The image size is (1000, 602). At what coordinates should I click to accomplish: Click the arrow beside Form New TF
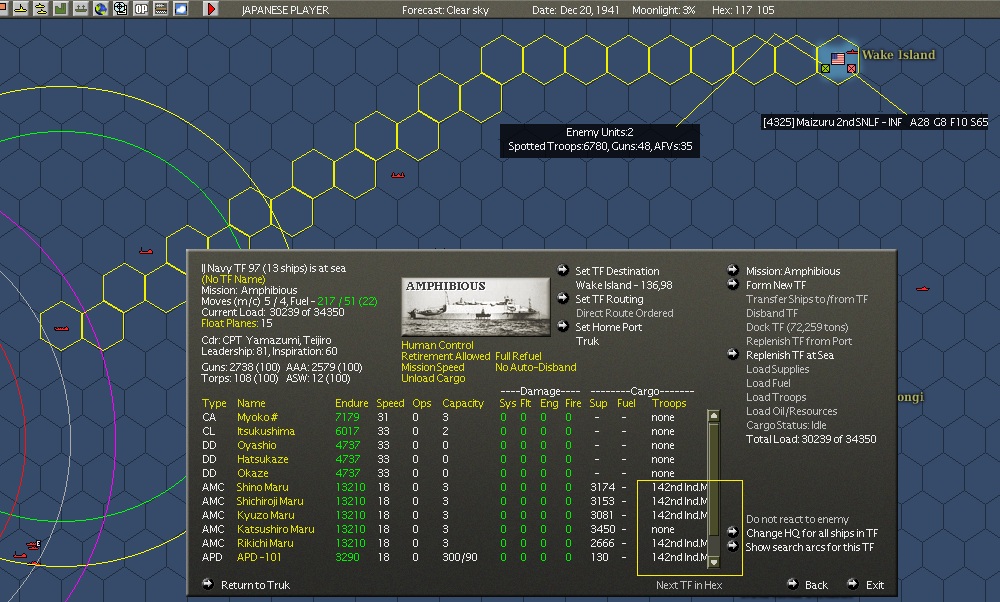[733, 284]
